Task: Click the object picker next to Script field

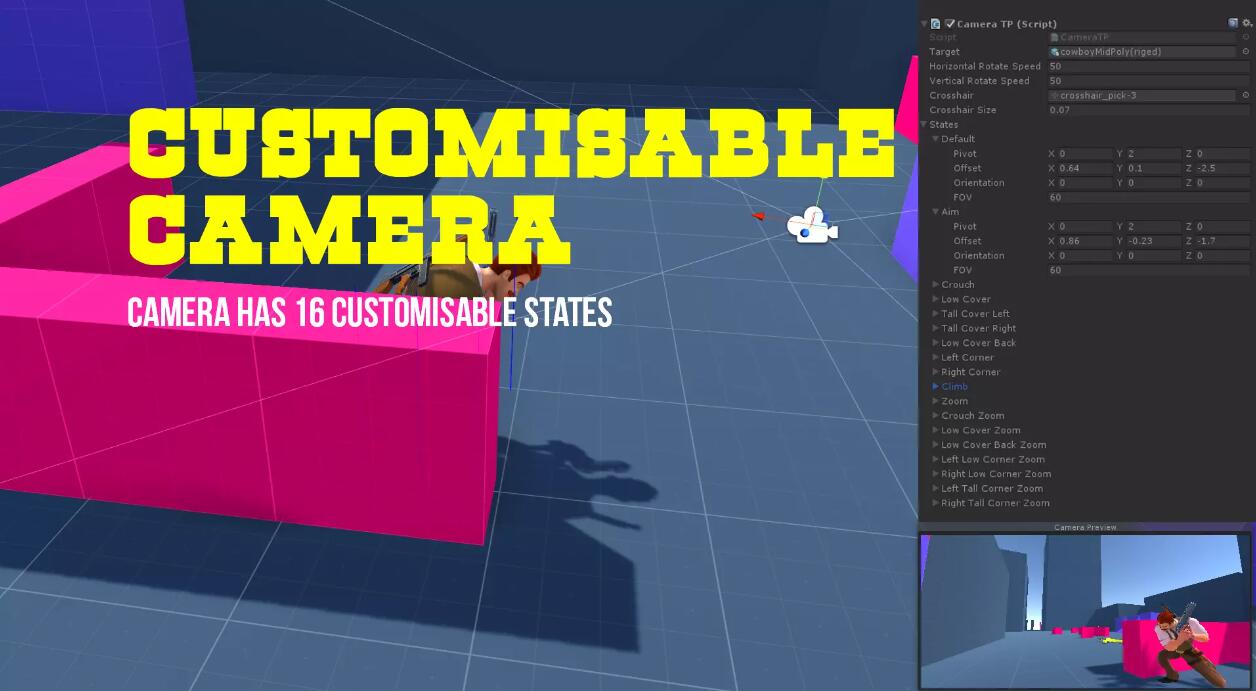Action: (1246, 37)
